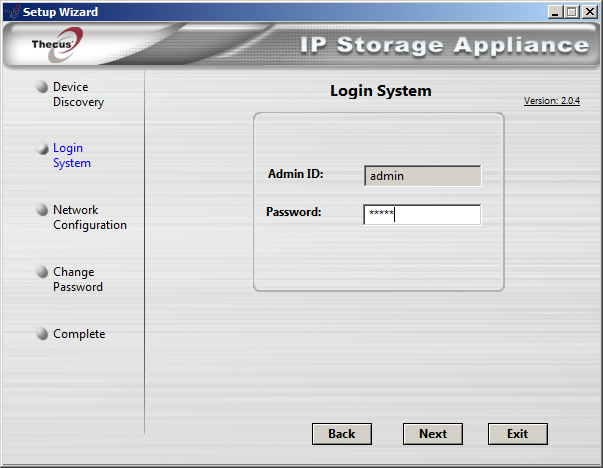
Task: Click the Admin ID field
Action: [422, 176]
